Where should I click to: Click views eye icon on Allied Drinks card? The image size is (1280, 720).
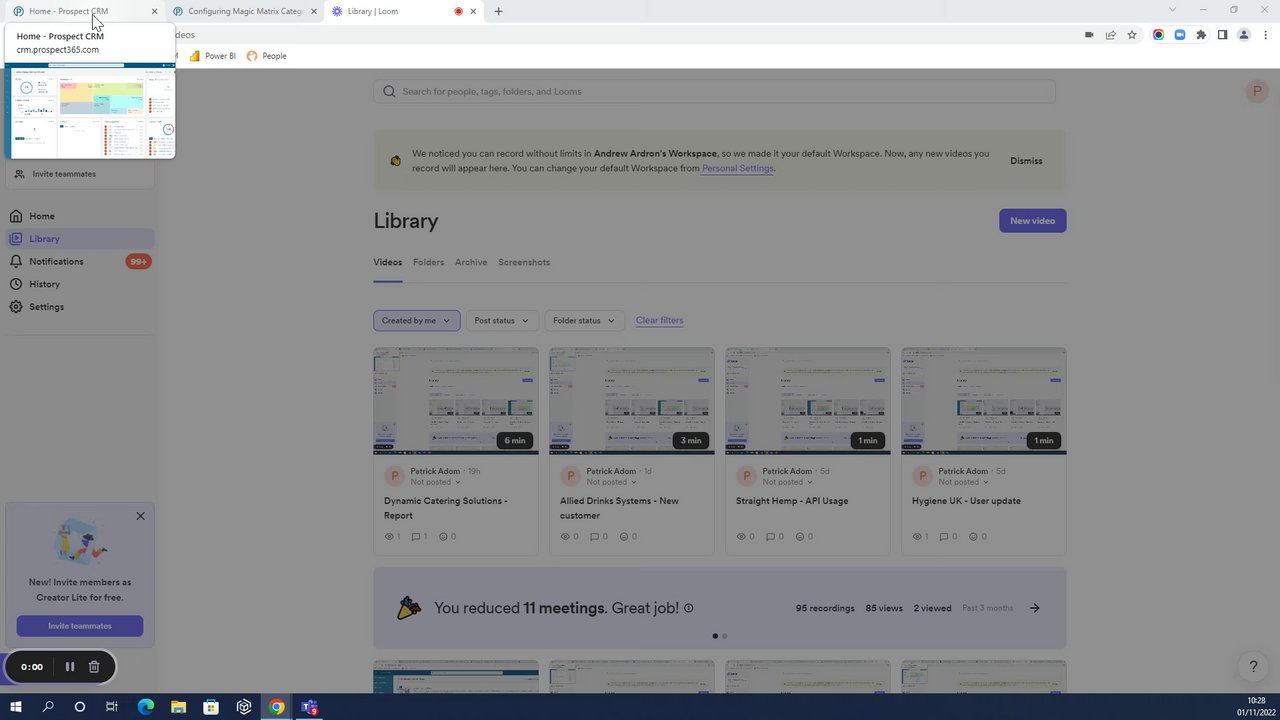pos(565,537)
